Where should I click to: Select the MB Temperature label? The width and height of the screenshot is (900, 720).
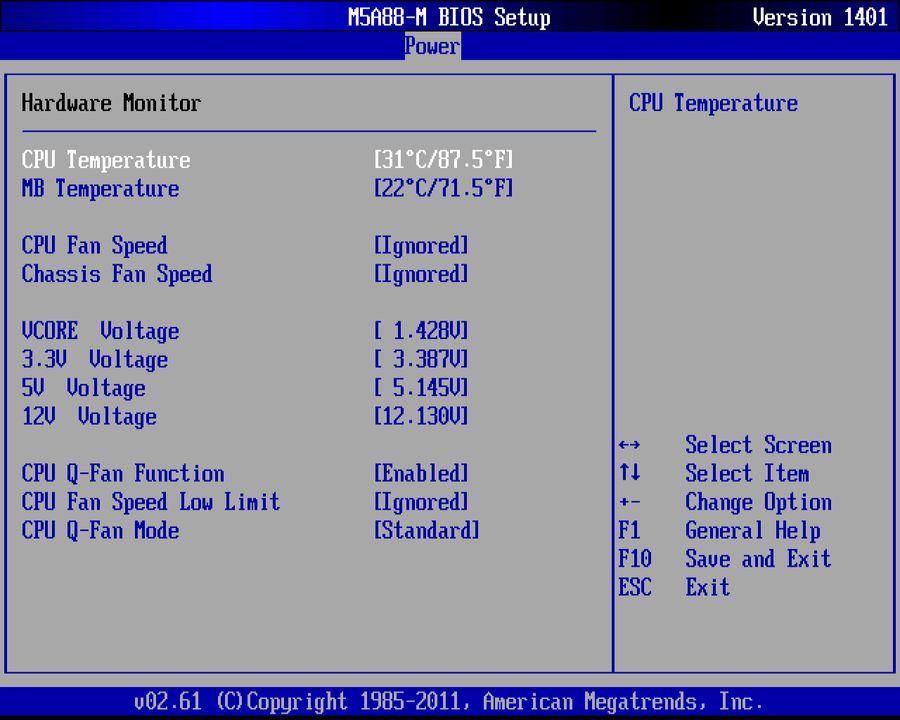pos(100,188)
